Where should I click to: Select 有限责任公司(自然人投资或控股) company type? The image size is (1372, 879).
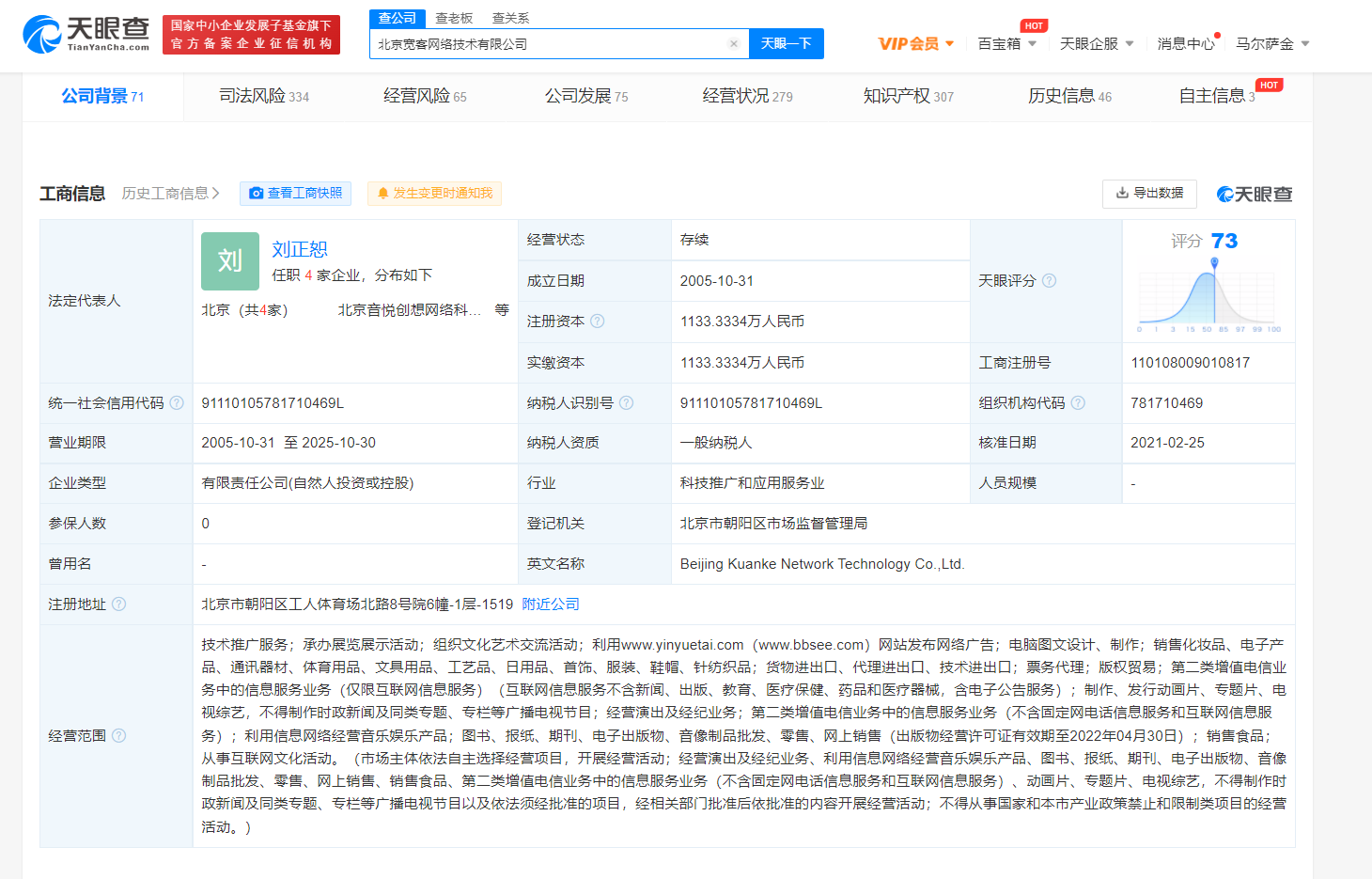pyautogui.click(x=307, y=483)
